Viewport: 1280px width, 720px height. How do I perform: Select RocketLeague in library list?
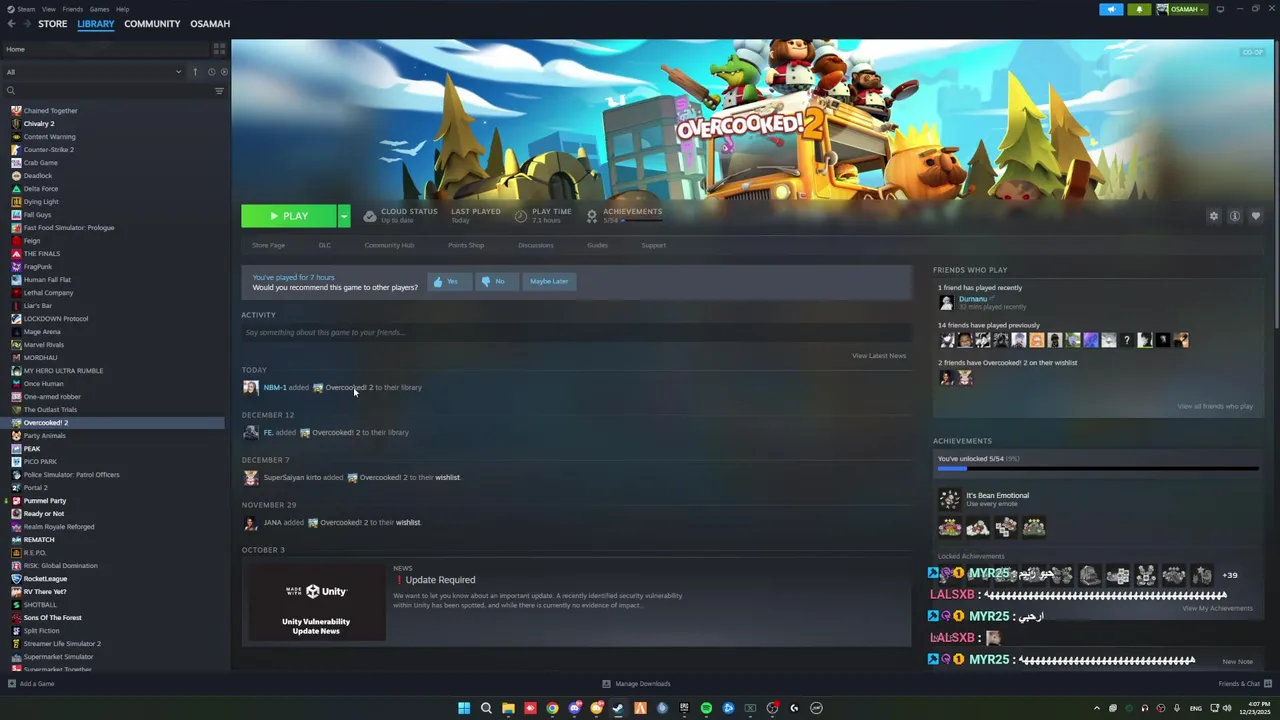tap(45, 579)
